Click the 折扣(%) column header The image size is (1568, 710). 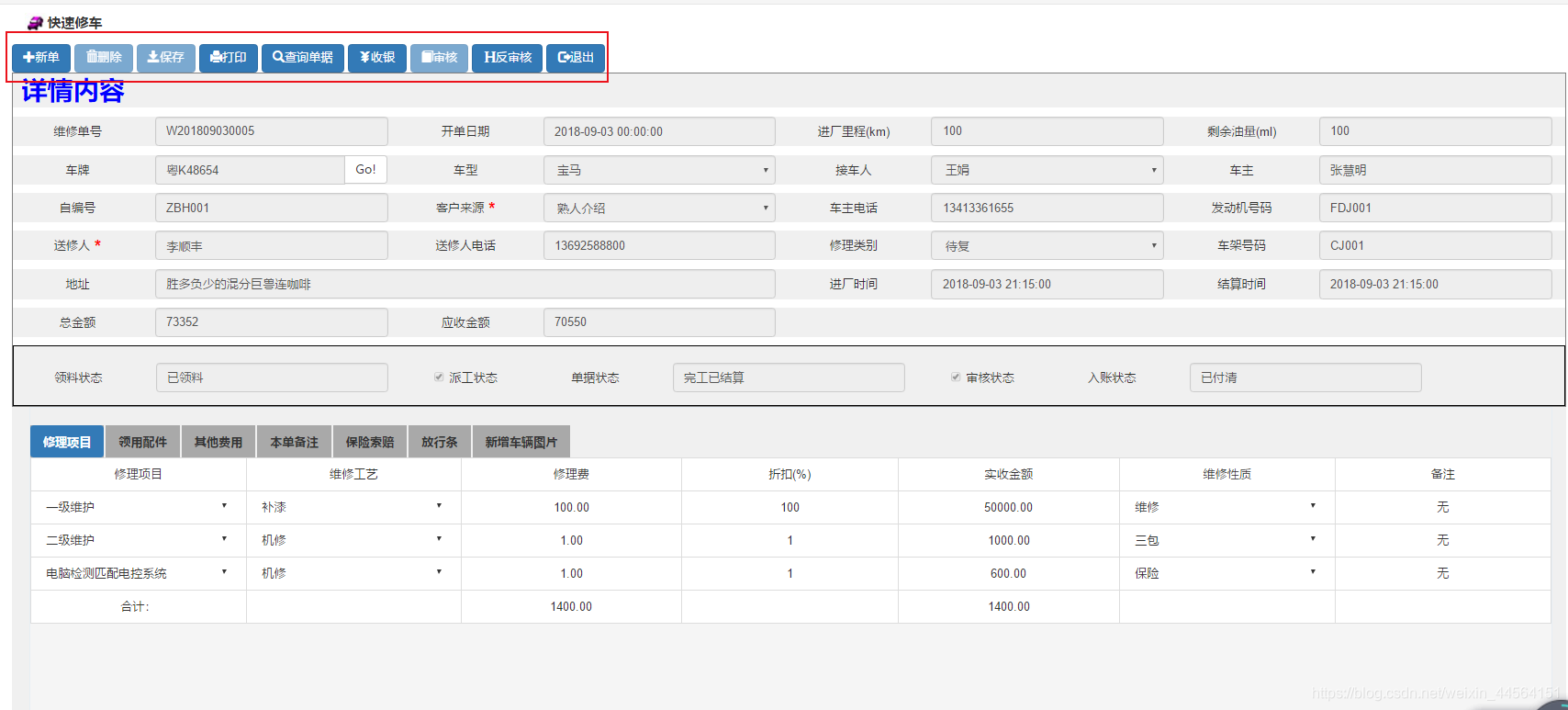[790, 474]
